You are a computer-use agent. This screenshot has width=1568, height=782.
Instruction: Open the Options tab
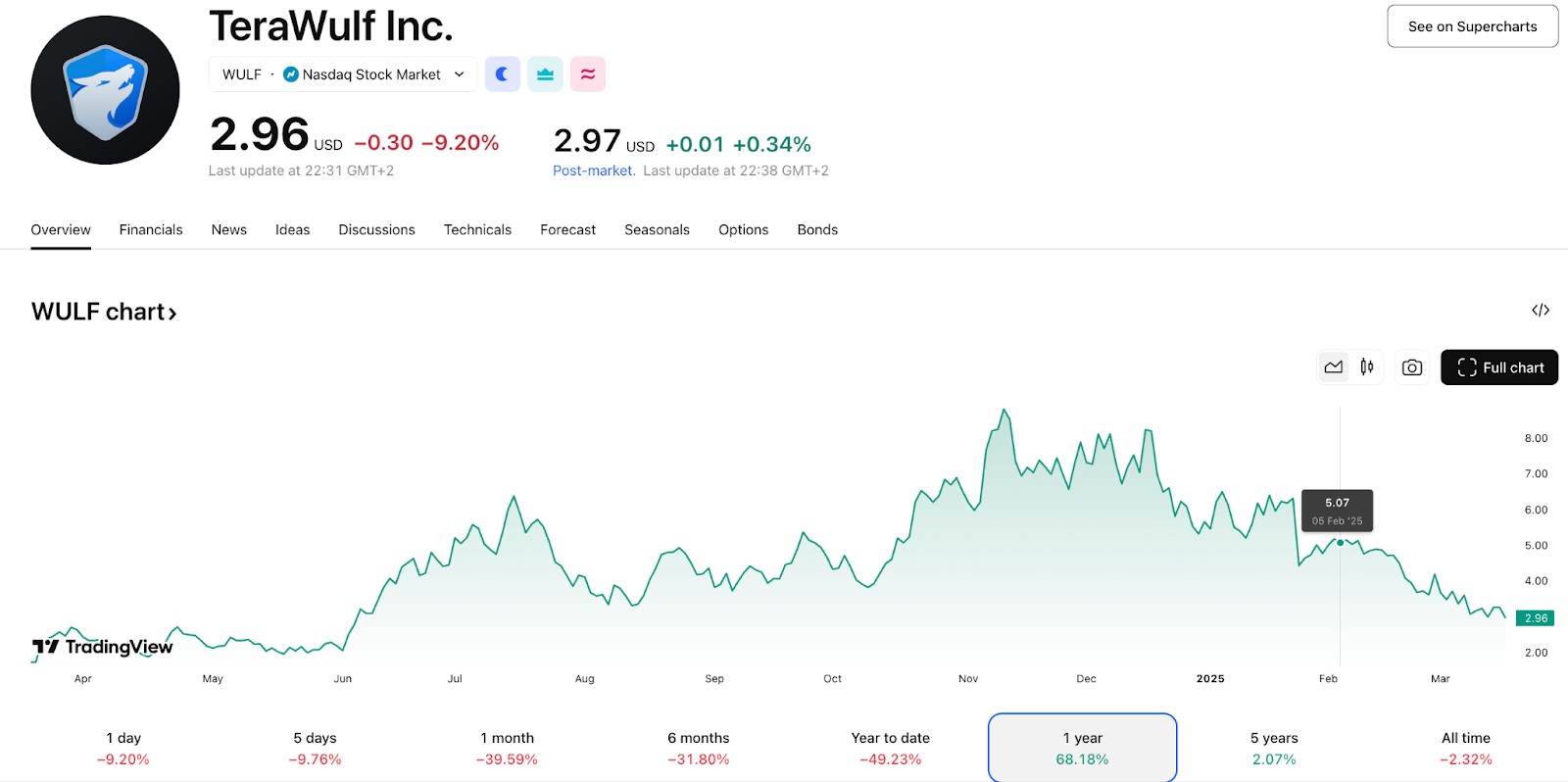pyautogui.click(x=744, y=229)
